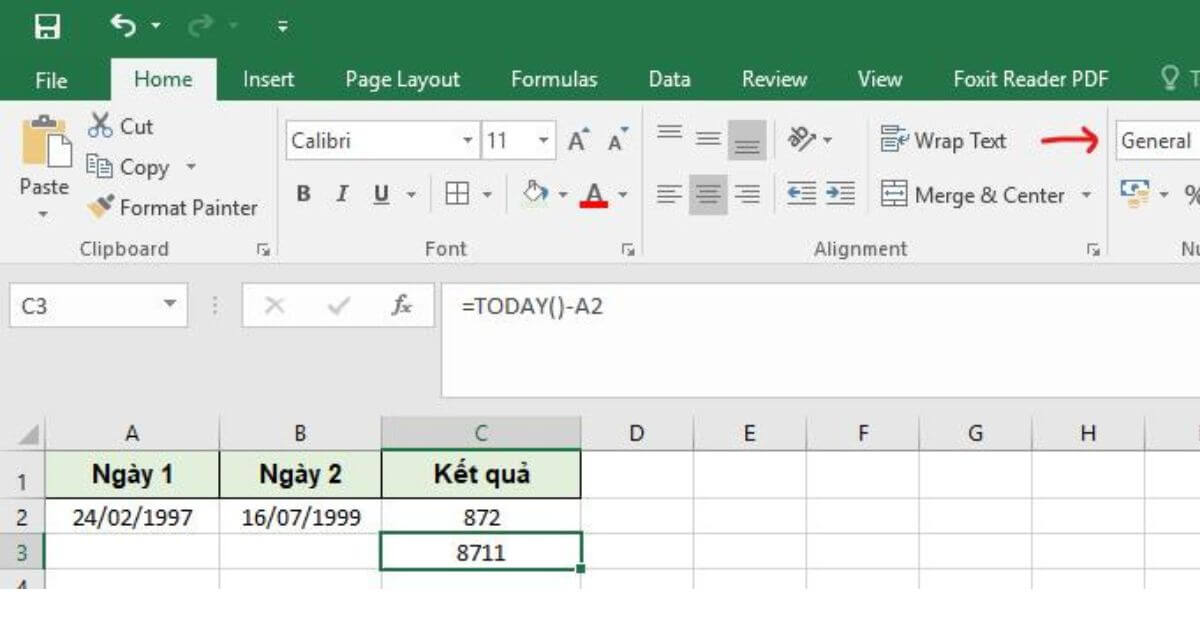Click the Name Box showing C3

point(82,305)
